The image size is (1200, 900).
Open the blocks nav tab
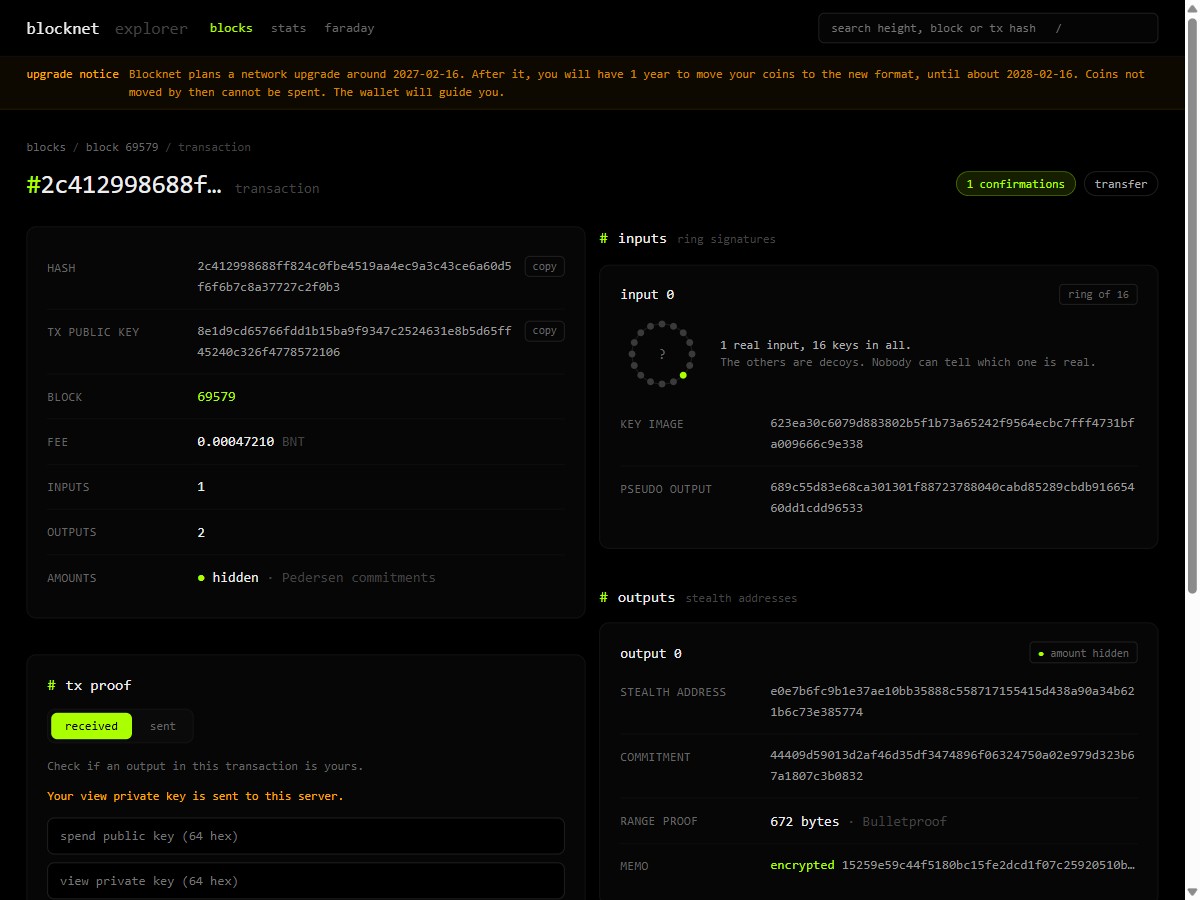(x=231, y=28)
